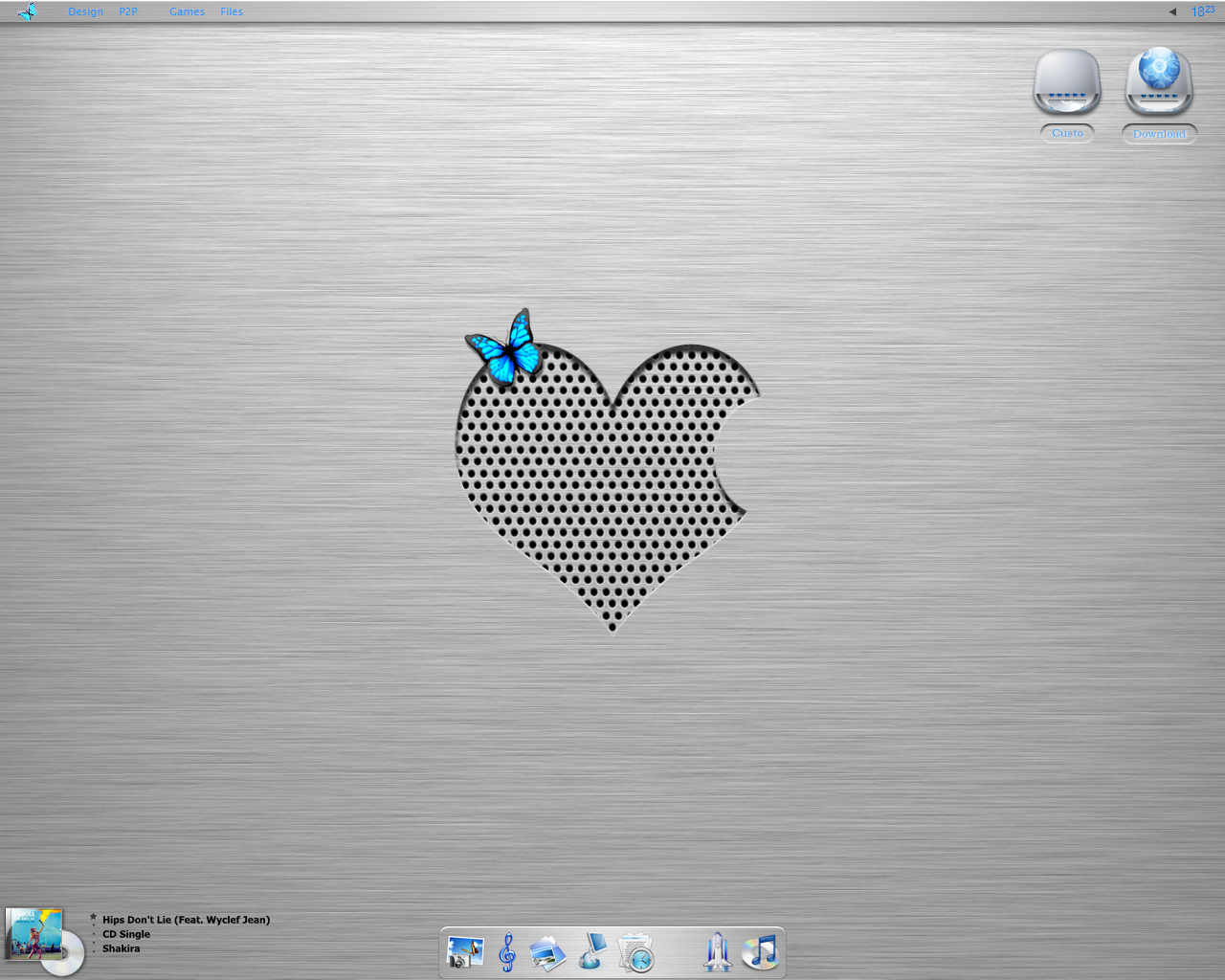Click the Shakira artist name
This screenshot has height=980, width=1225.
(121, 948)
